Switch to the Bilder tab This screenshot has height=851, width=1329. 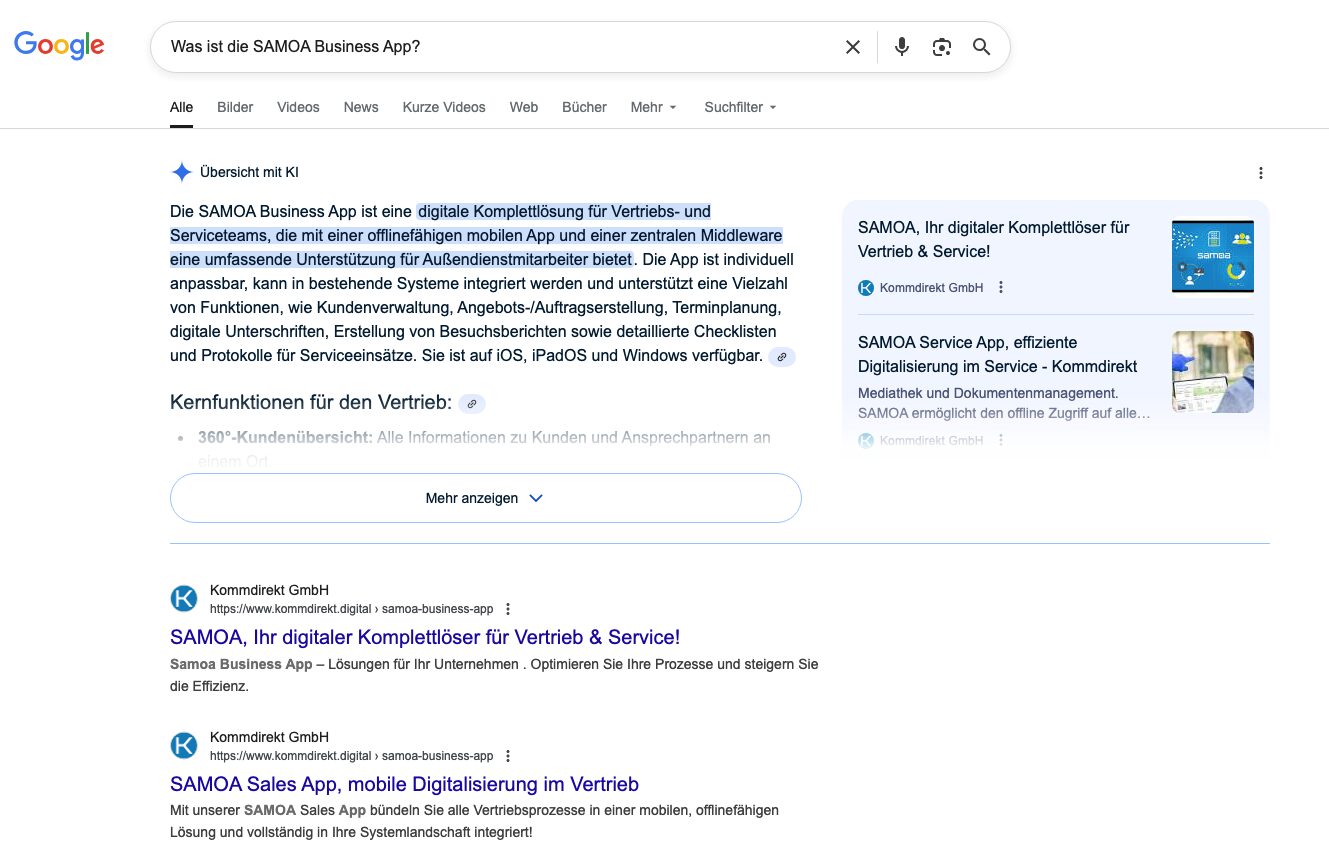(x=235, y=107)
